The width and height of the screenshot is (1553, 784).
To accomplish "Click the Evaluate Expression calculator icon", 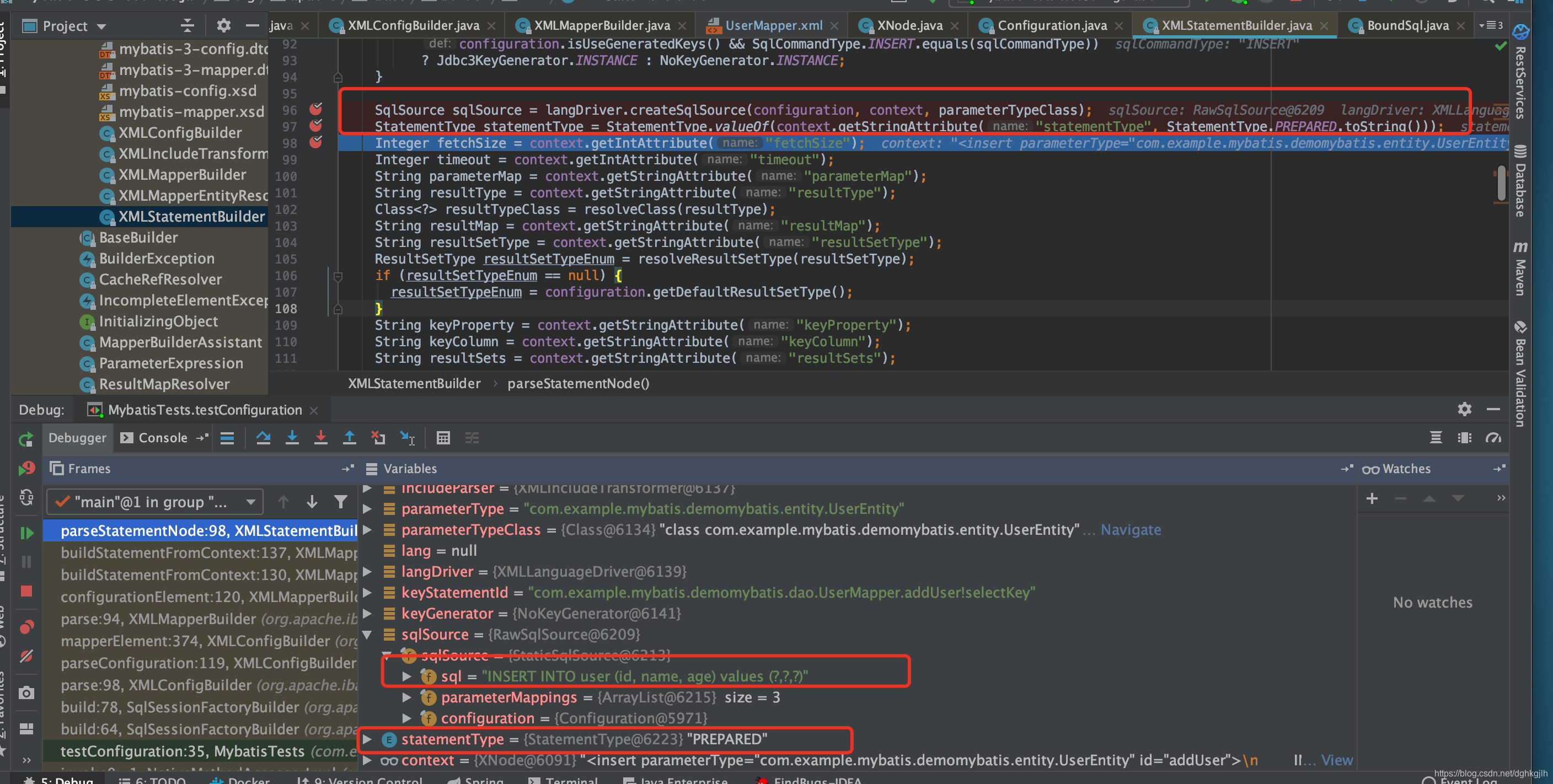I will [443, 438].
